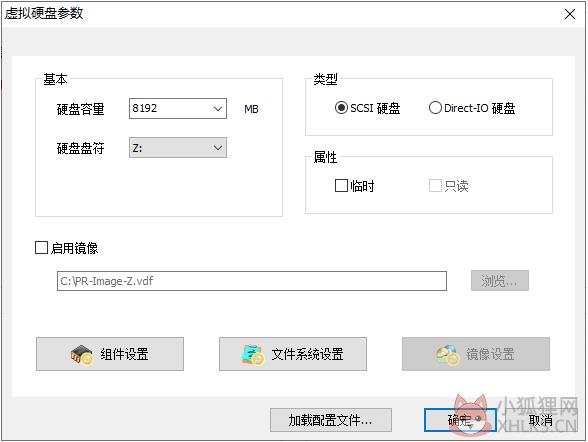
Task: Open 文件系统设置 settings
Action: coord(293,354)
